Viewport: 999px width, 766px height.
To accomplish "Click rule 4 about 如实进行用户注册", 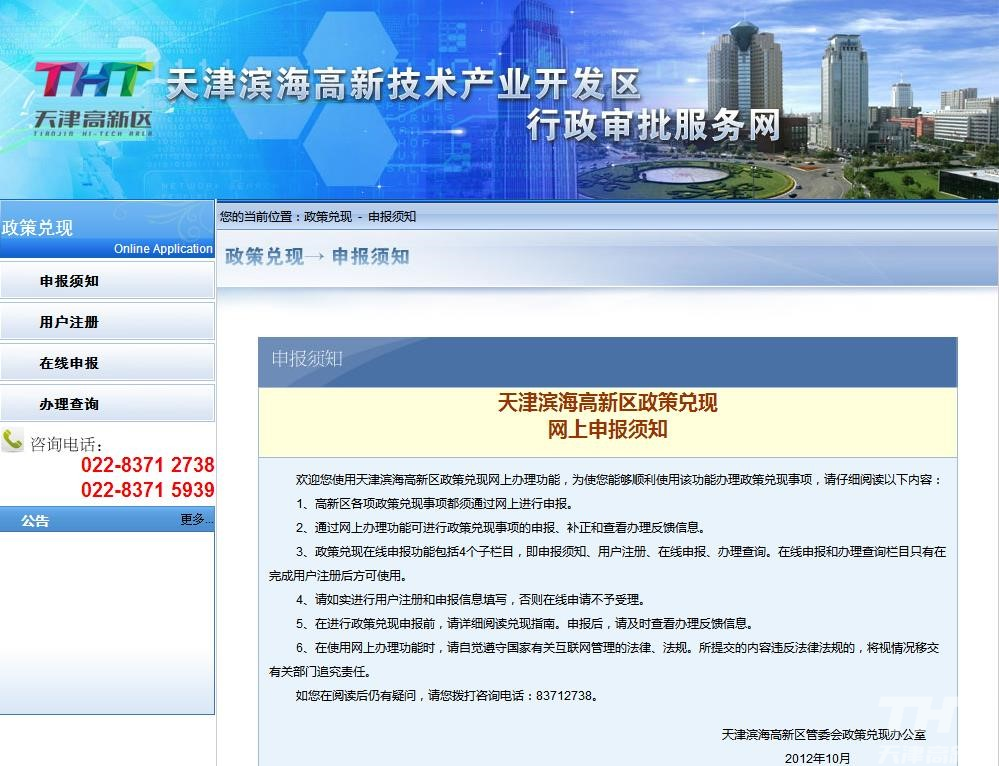I will (x=471, y=600).
